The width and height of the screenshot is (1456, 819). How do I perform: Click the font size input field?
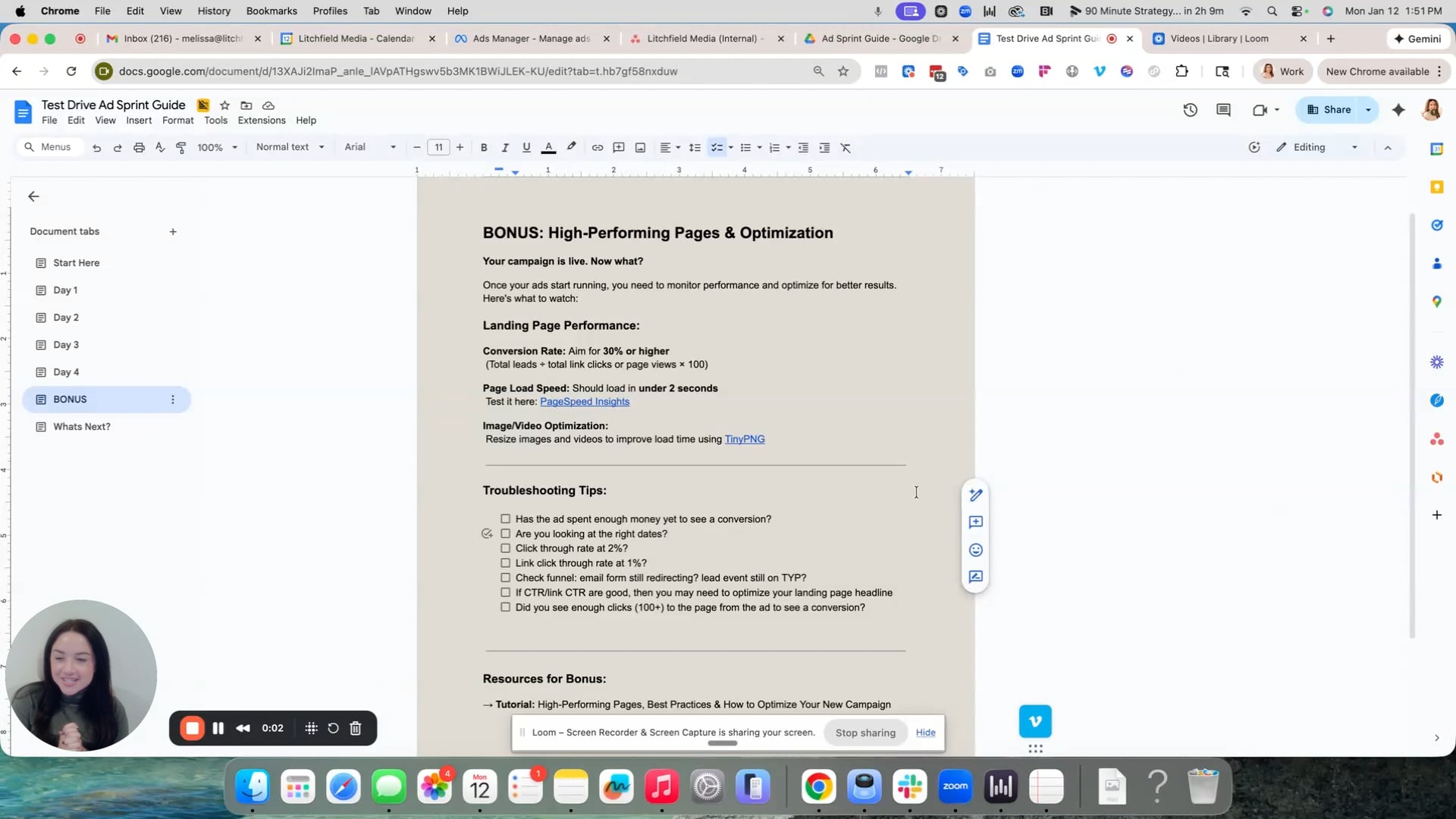tap(438, 148)
